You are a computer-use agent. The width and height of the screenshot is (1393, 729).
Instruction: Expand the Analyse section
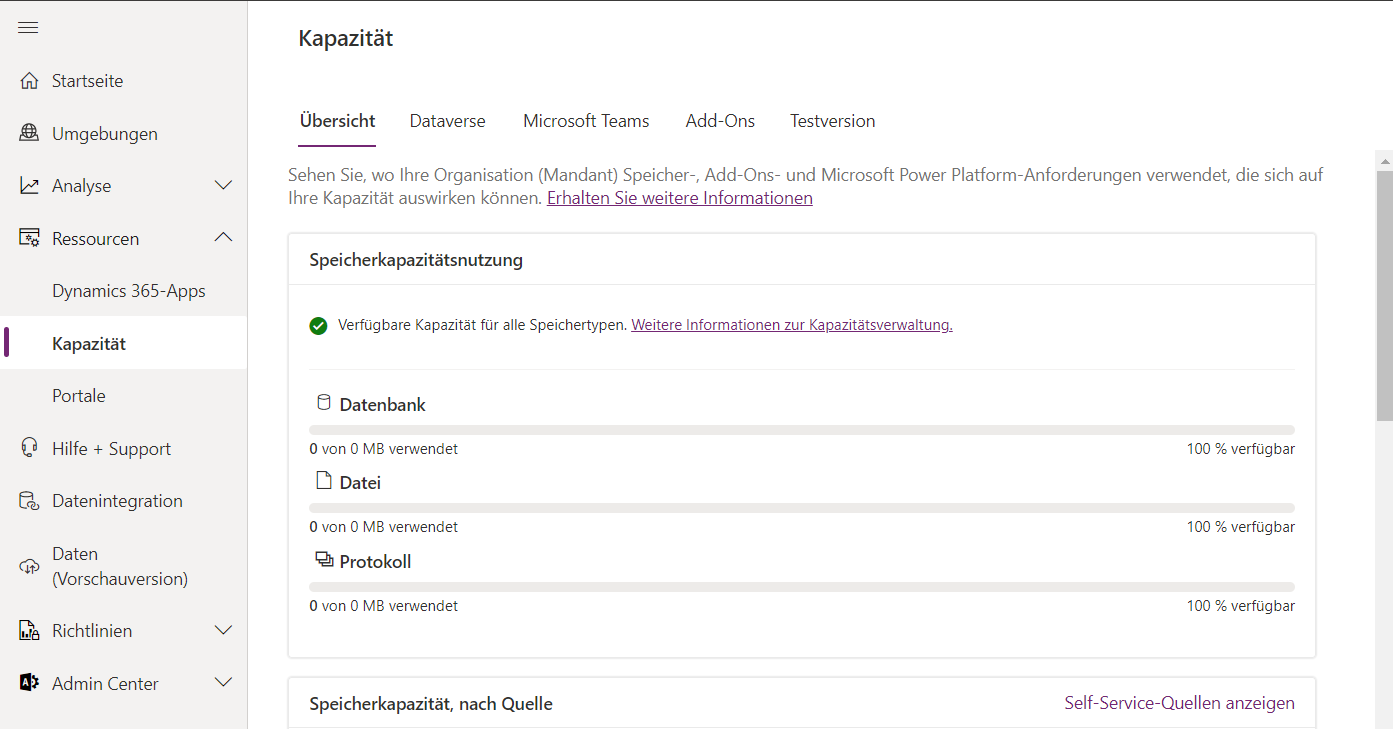[x=223, y=185]
